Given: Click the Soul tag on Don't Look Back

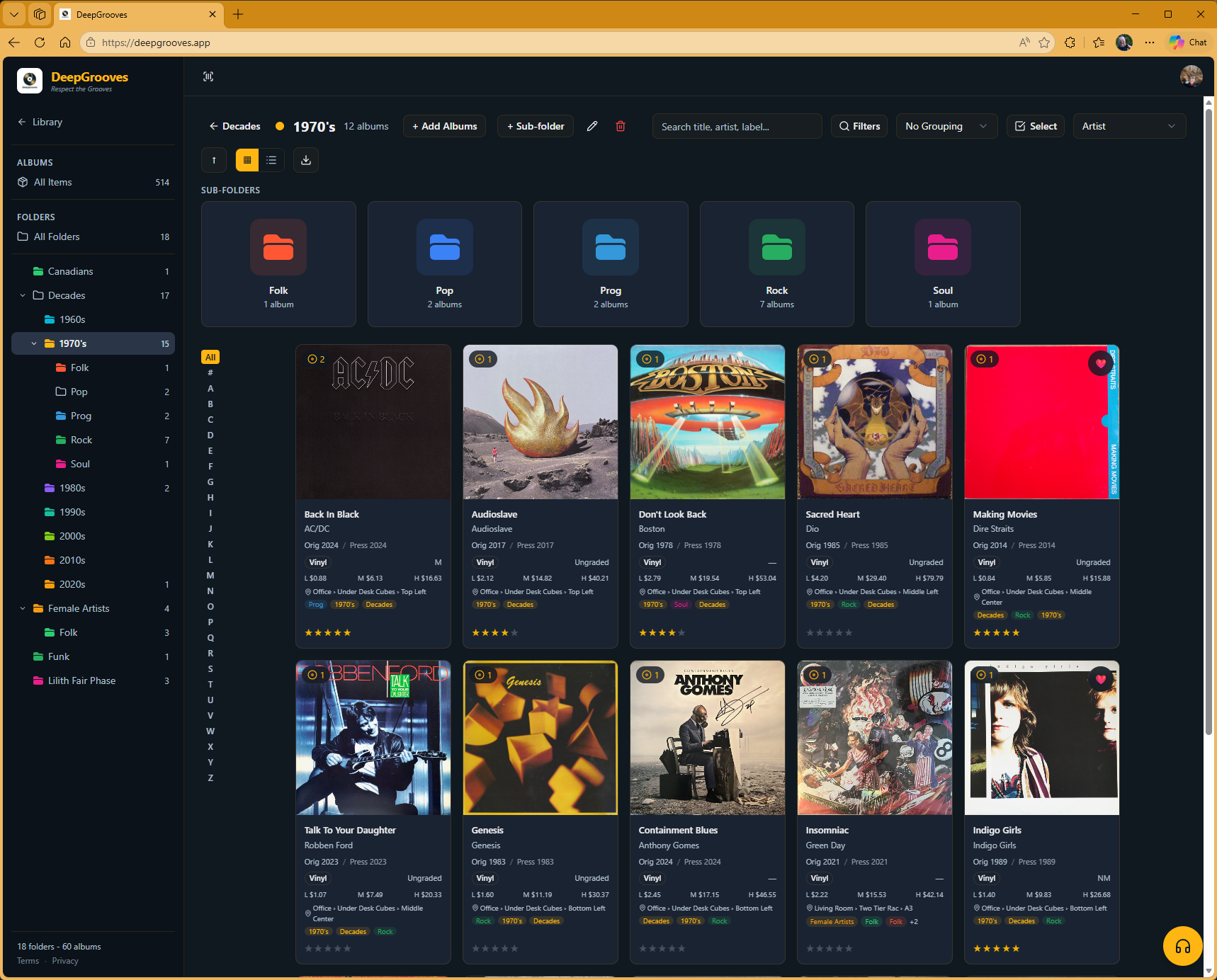Looking at the screenshot, I should point(681,604).
